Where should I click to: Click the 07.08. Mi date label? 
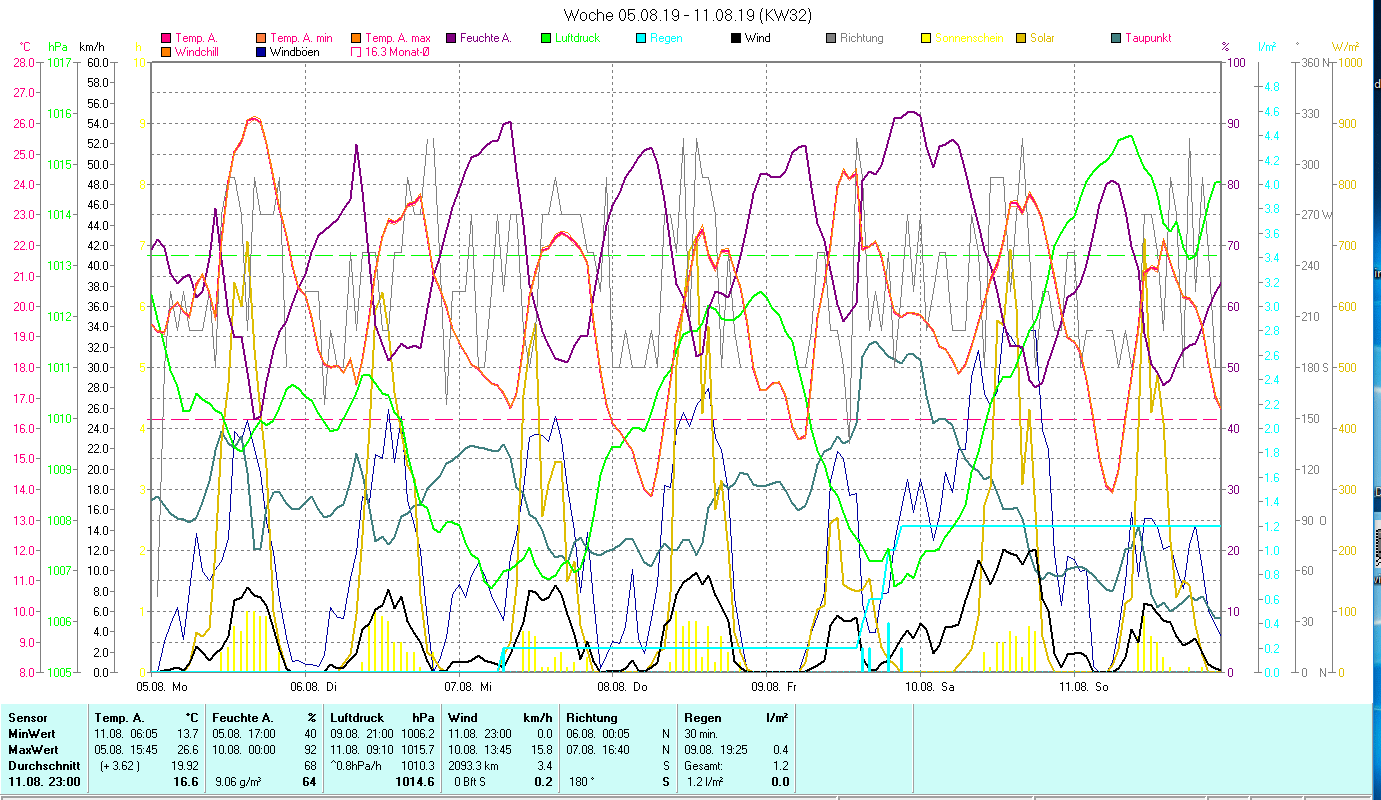[x=467, y=687]
